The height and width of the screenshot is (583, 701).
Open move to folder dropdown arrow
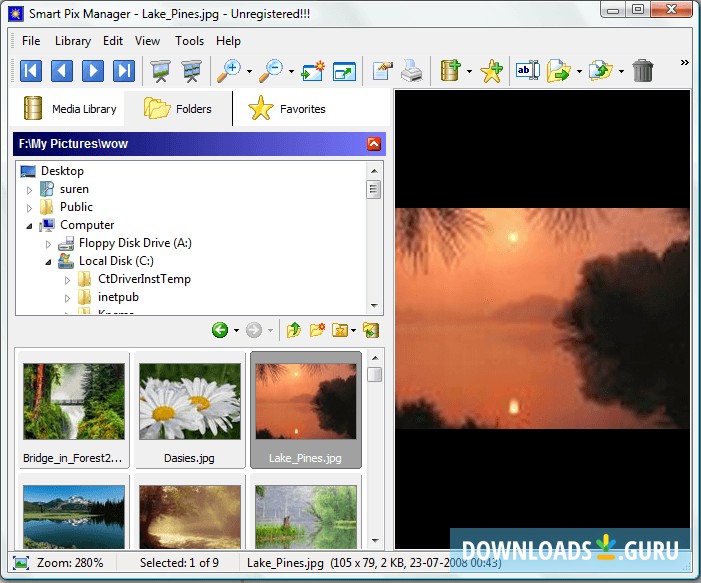pos(621,71)
